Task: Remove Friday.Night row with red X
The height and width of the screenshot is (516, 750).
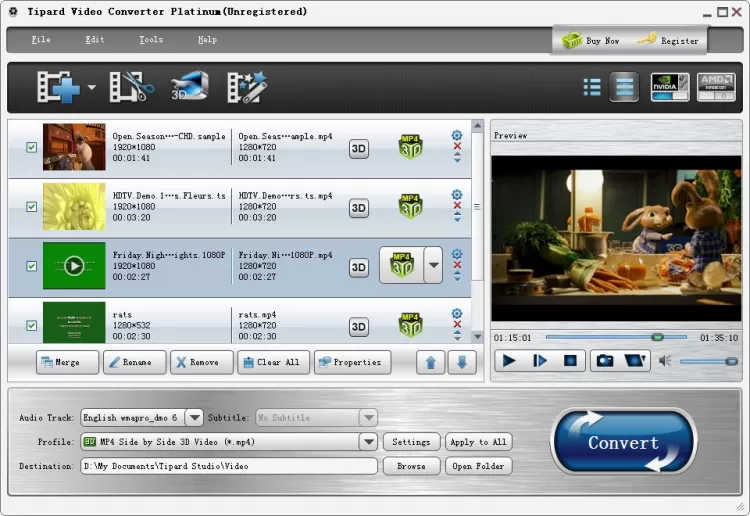Action: click(457, 265)
